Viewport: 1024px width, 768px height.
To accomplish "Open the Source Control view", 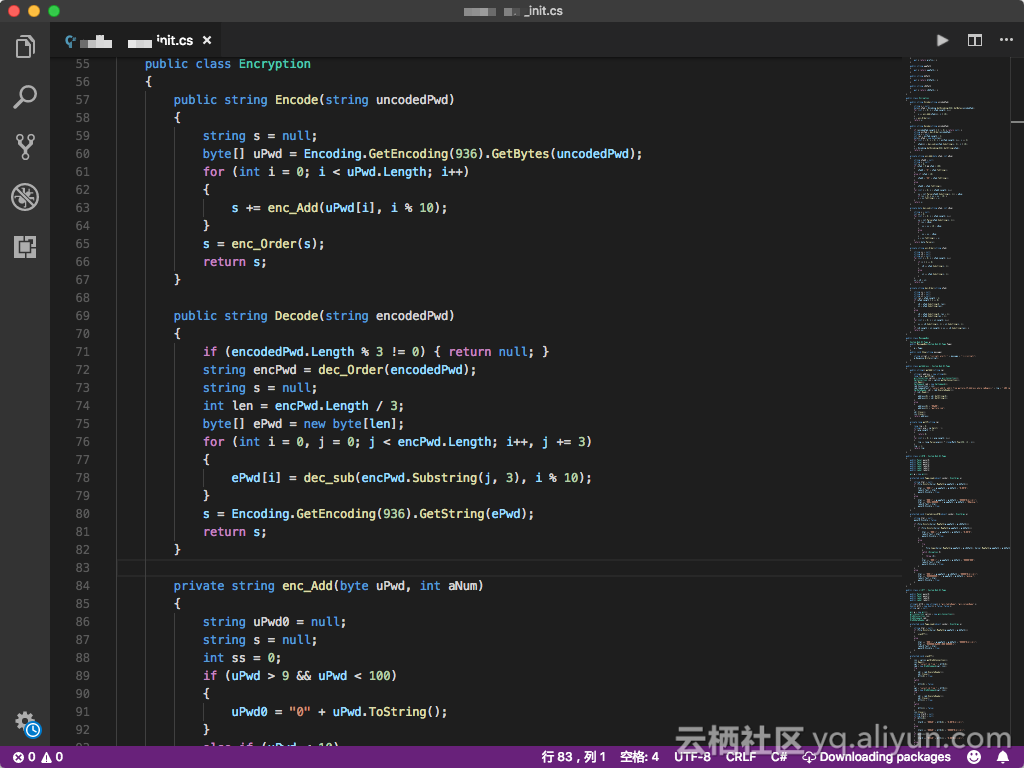I will (25, 147).
